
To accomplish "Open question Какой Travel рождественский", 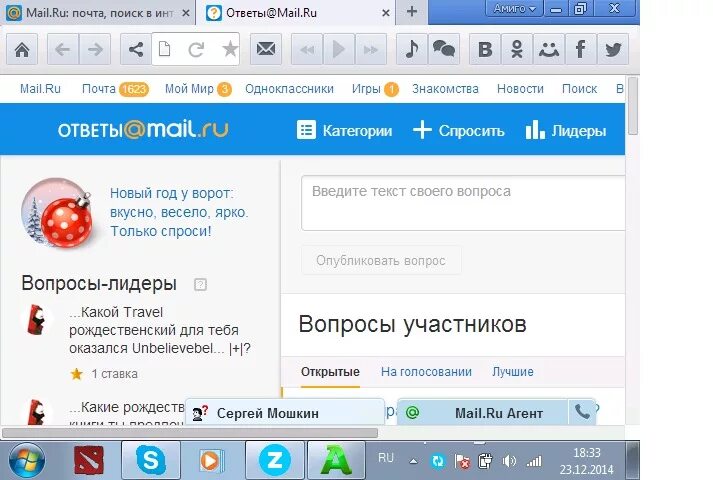I will 160,330.
